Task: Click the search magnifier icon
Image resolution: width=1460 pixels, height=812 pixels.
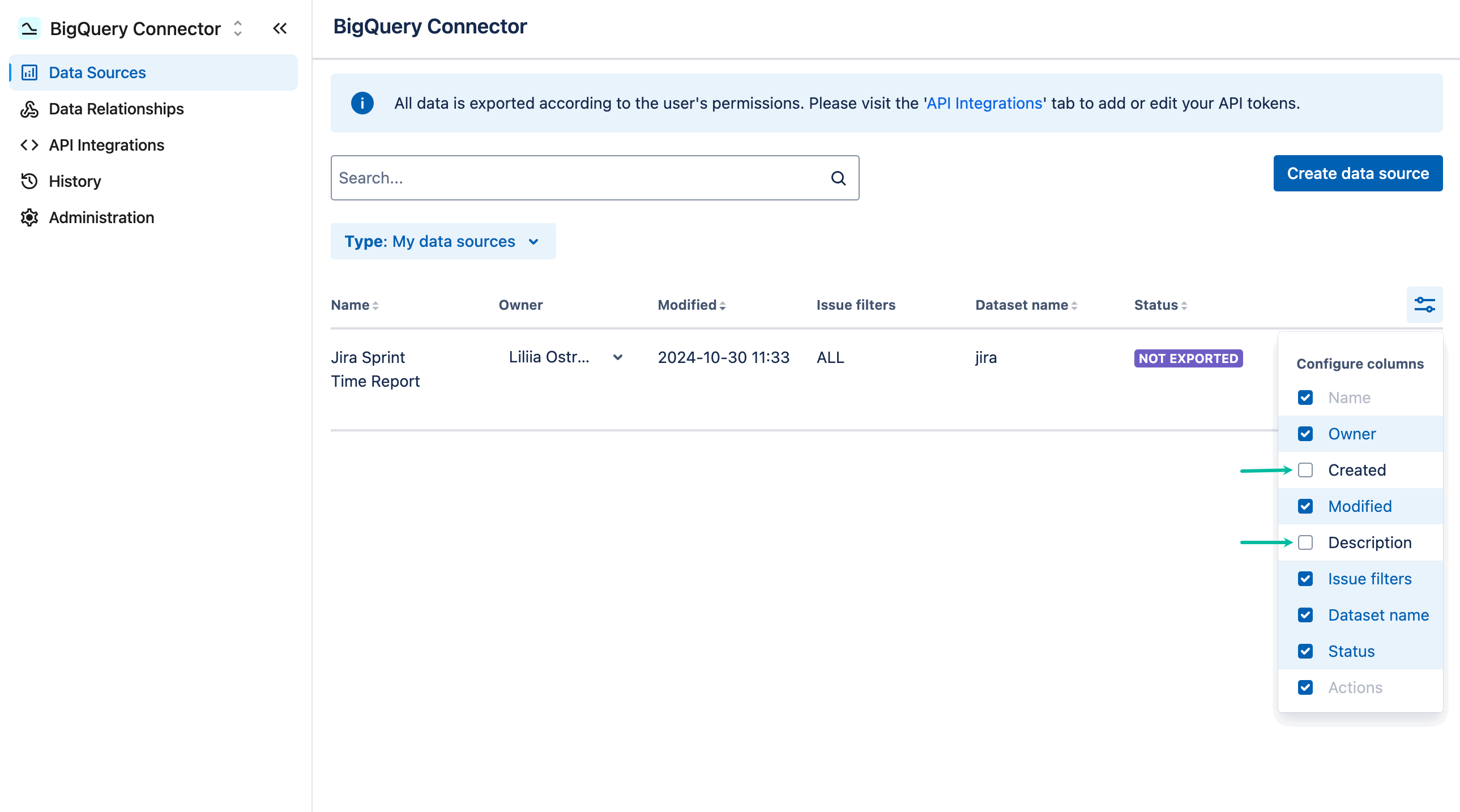Action: (838, 177)
